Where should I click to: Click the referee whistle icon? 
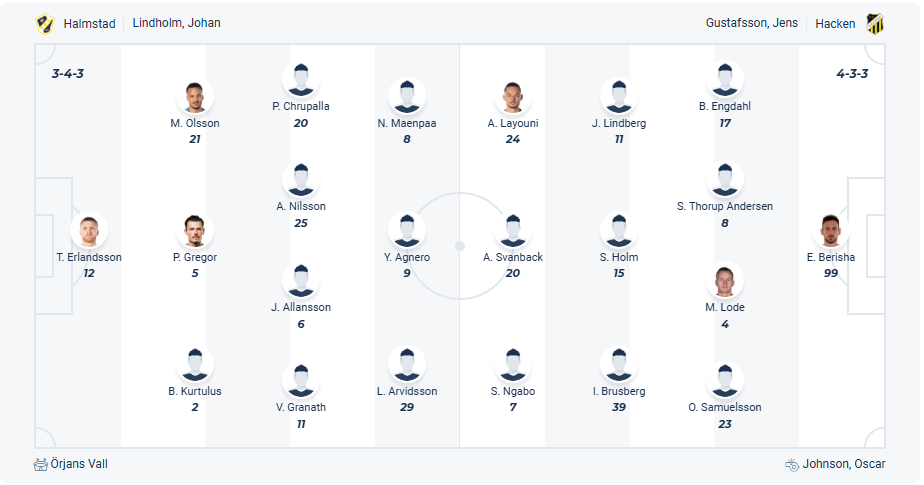coord(792,464)
